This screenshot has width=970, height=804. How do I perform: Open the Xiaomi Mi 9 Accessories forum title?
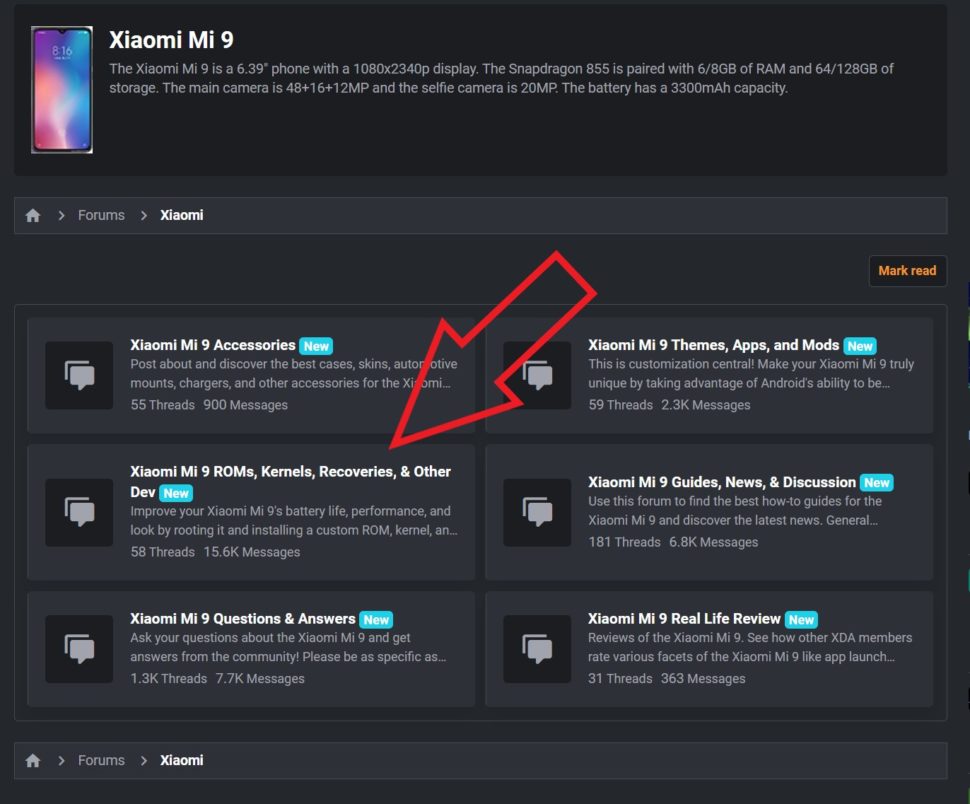click(x=213, y=345)
